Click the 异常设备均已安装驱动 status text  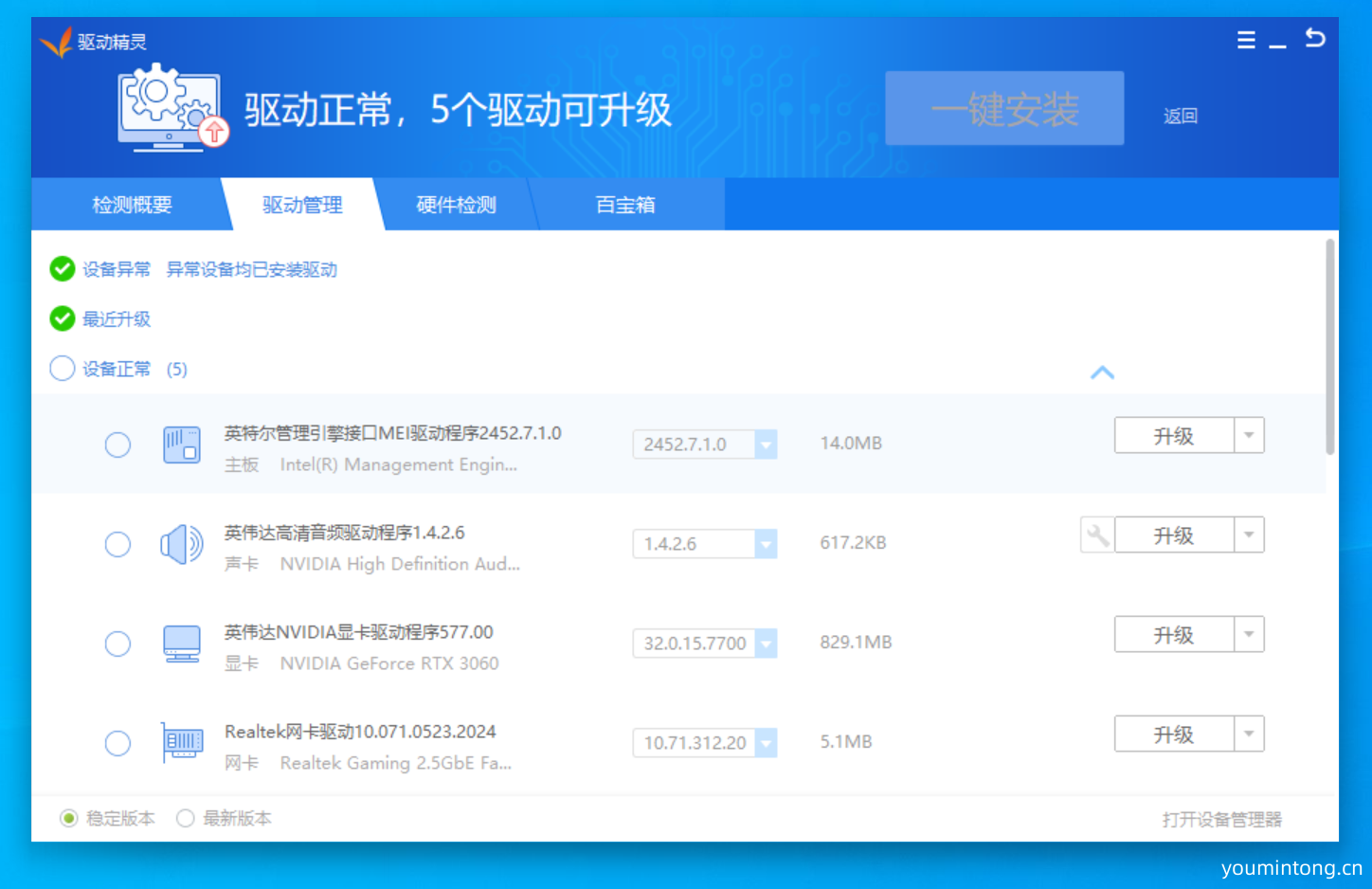[x=252, y=269]
